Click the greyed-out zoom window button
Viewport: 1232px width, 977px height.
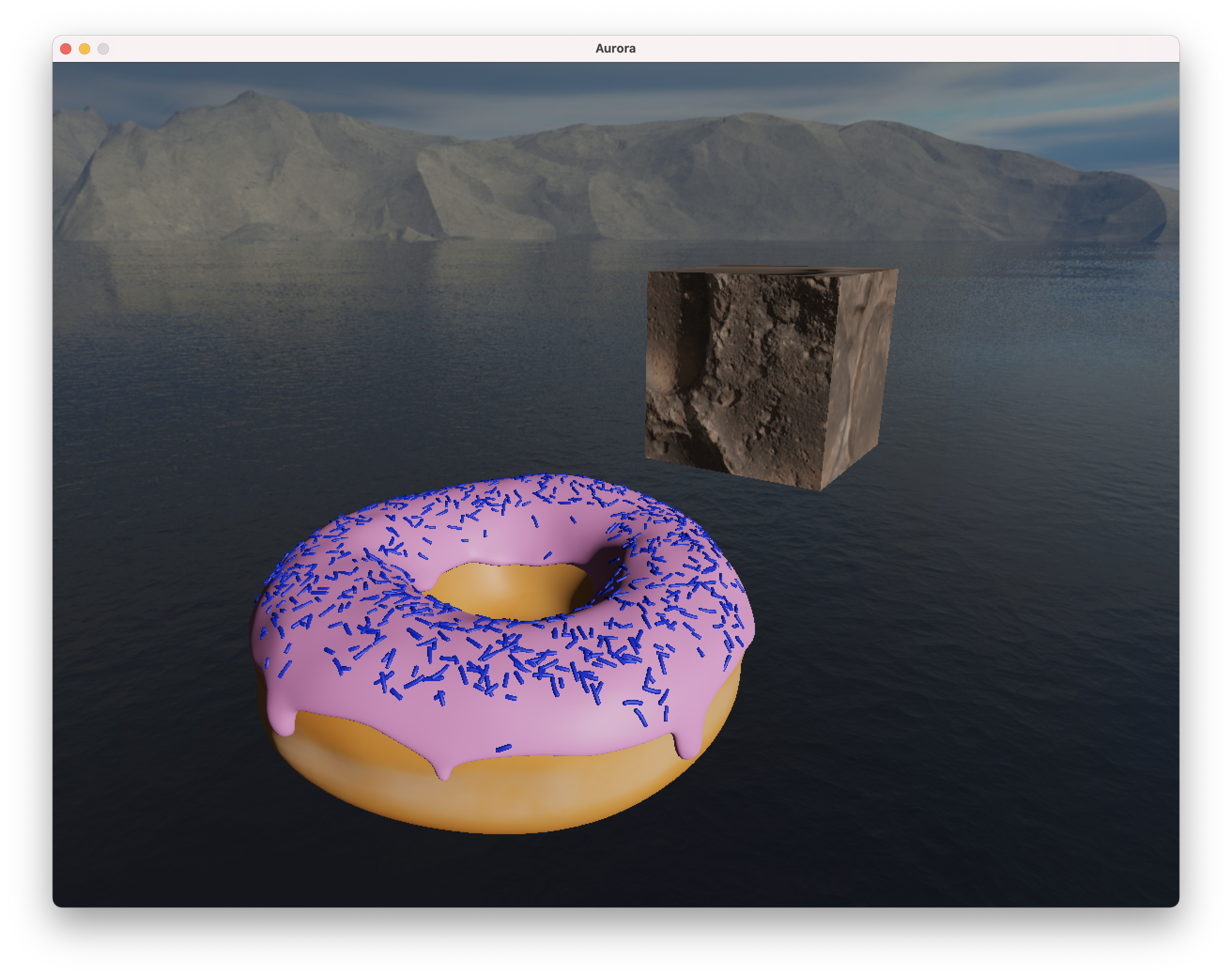(x=103, y=48)
